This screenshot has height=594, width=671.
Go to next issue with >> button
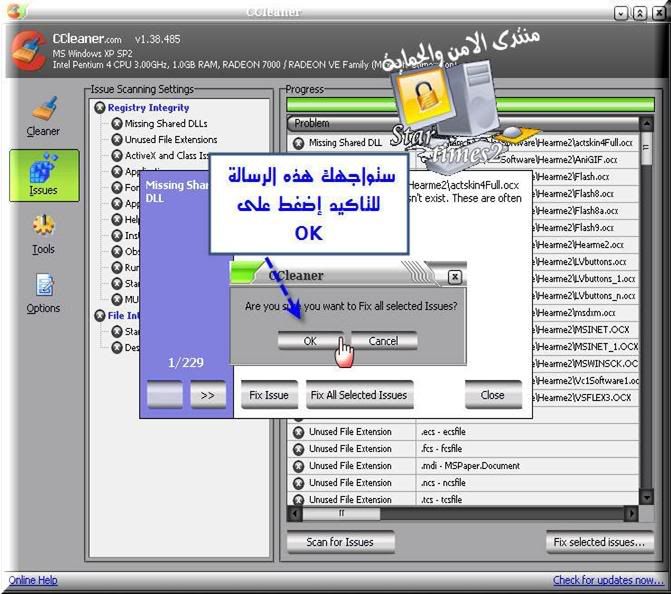pyautogui.click(x=208, y=395)
